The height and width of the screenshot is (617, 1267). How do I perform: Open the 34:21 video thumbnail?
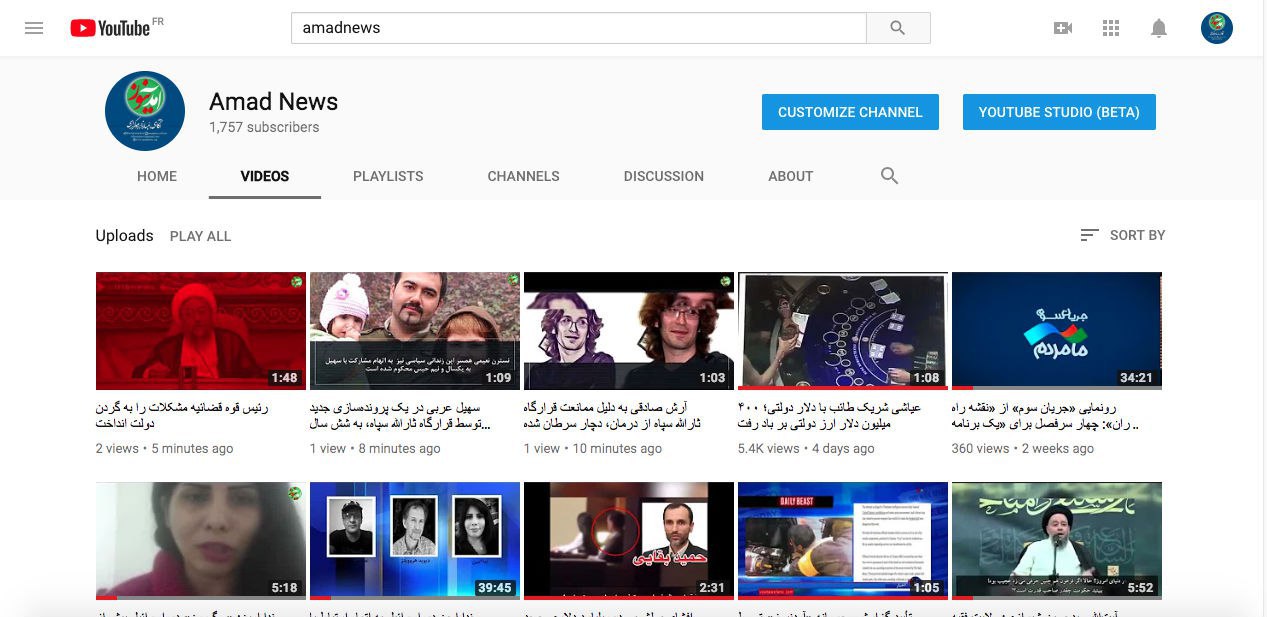(x=1056, y=331)
